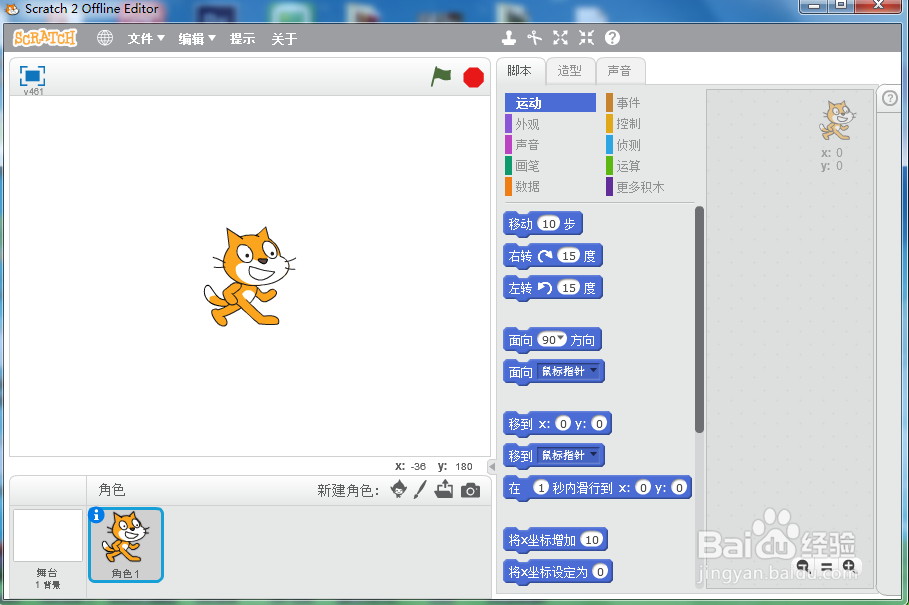The width and height of the screenshot is (909, 605).
Task: Click the green flag to start
Action: click(441, 76)
